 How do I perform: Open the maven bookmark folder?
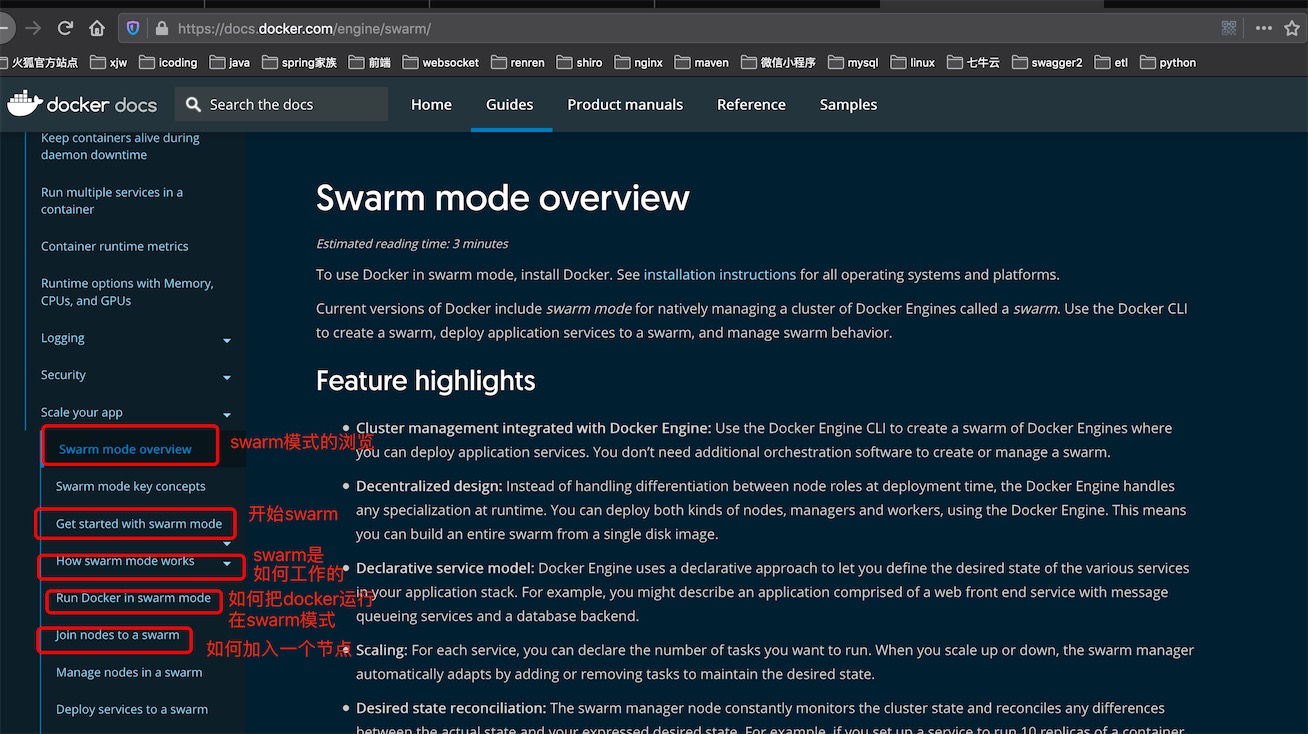click(x=702, y=62)
